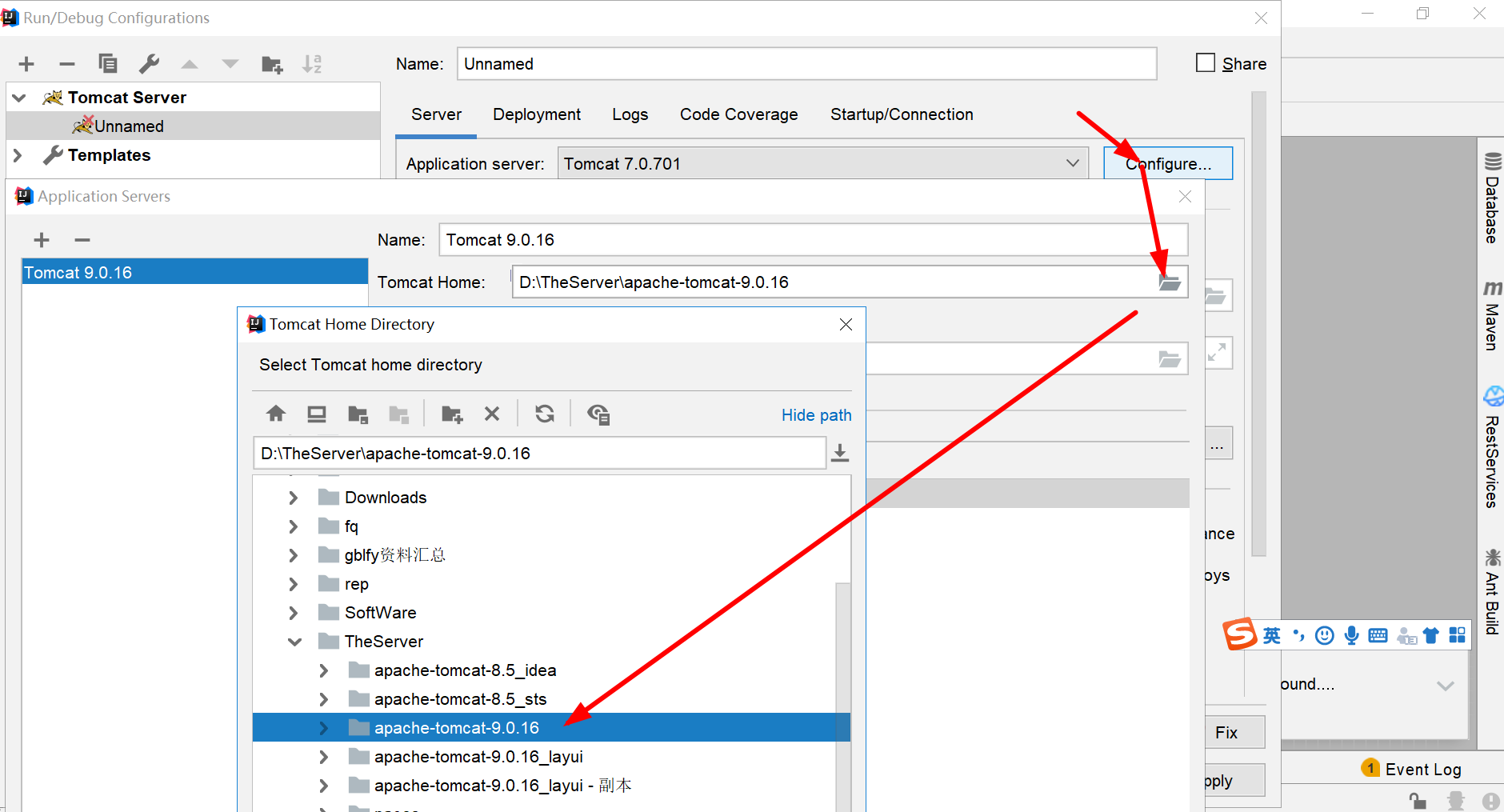Collapse TheServer folder
This screenshot has width=1504, height=812.
click(294, 642)
